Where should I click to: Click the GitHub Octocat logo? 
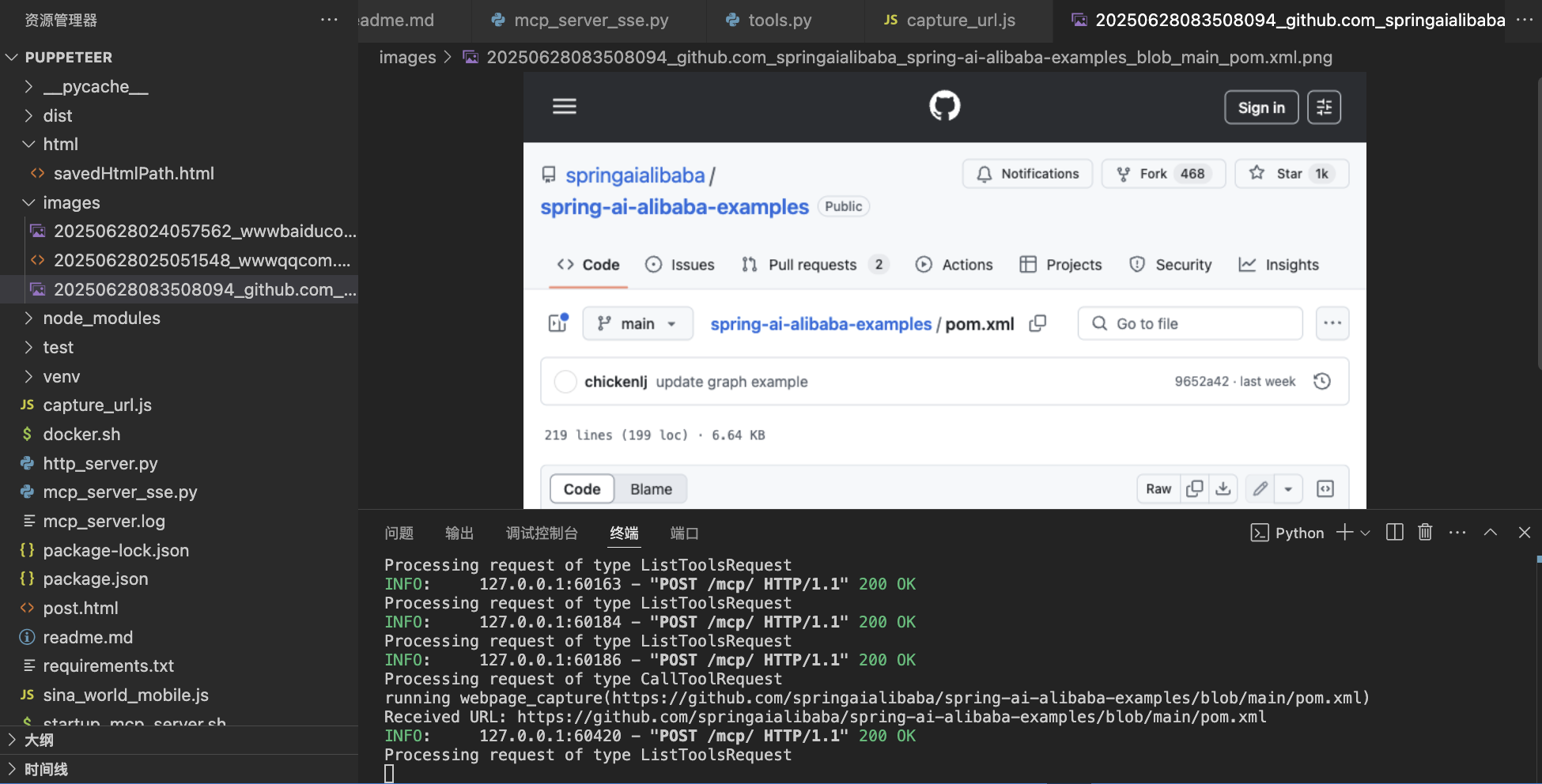pyautogui.click(x=944, y=106)
